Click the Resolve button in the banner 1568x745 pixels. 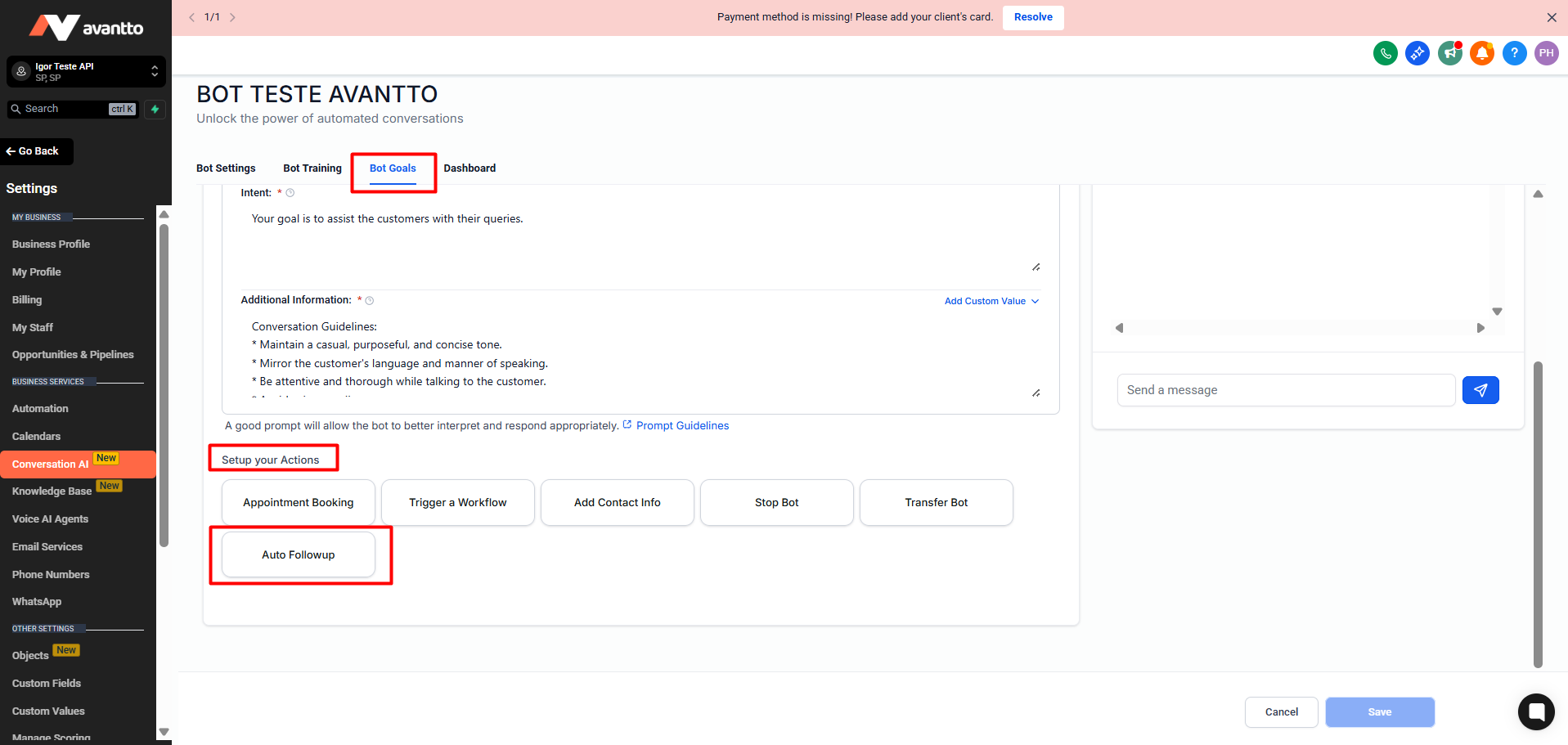tap(1033, 17)
